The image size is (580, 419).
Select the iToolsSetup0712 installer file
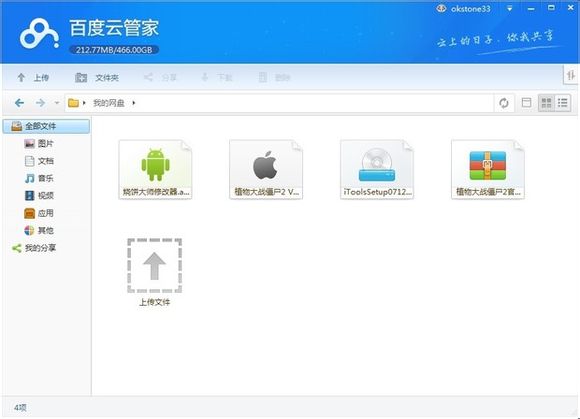pyautogui.click(x=377, y=169)
